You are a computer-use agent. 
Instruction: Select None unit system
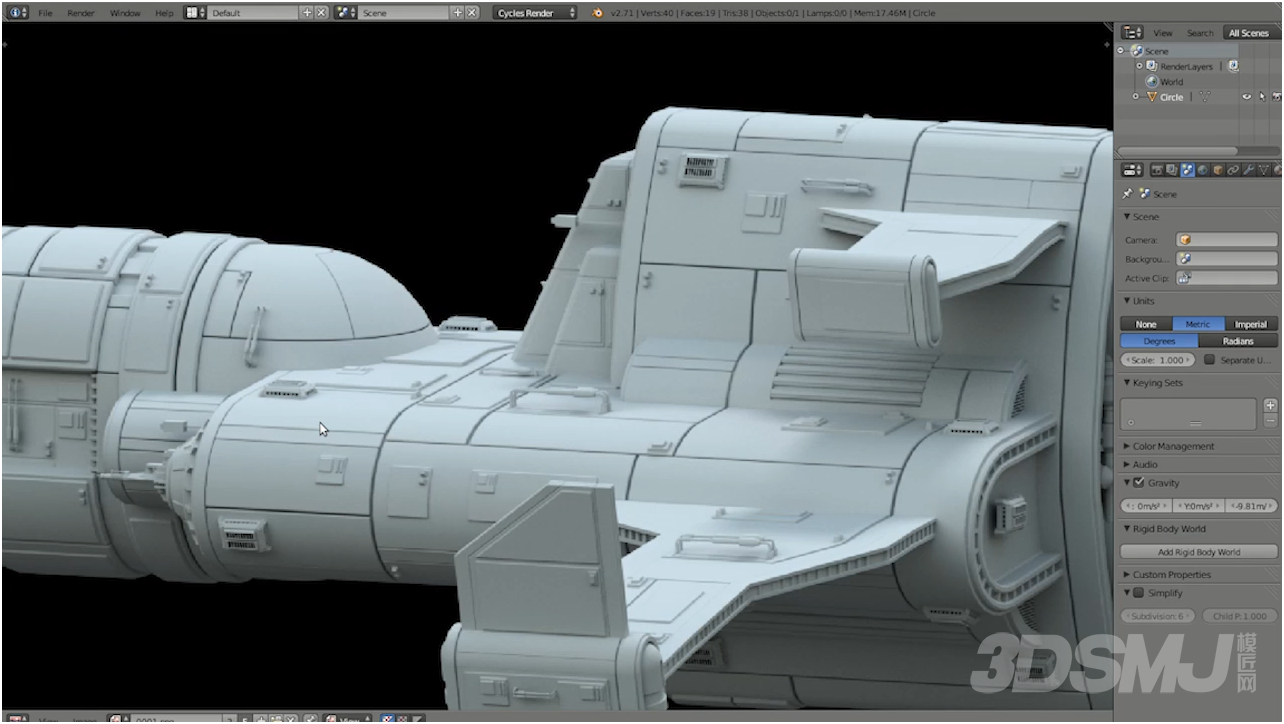click(1146, 324)
